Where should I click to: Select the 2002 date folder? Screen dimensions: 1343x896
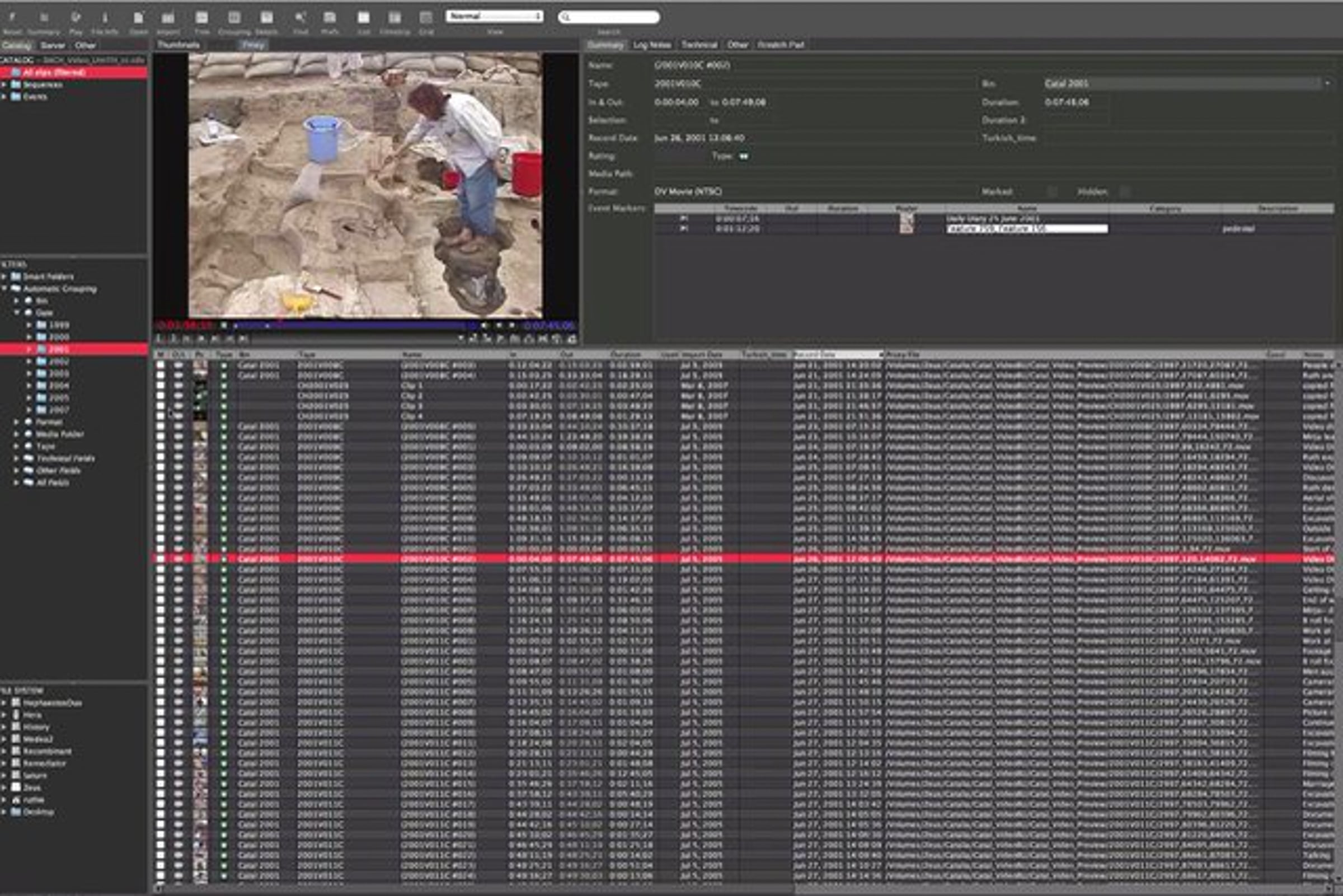coord(58,362)
